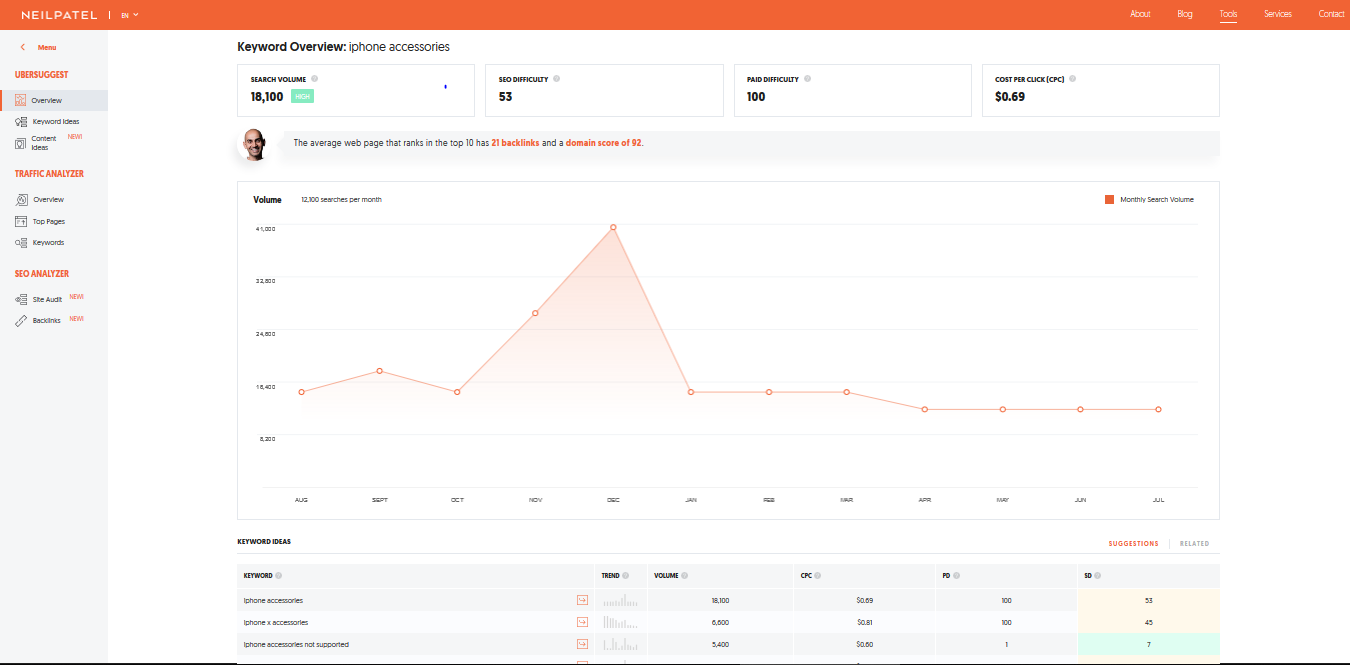Screen dimensions: 1350x665
Task: Click the Top Pages icon
Action: (x=21, y=221)
